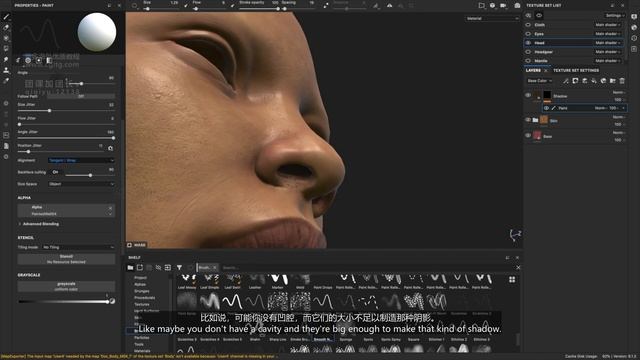Switch shelf to grid thumbnail view
Viewport: 640px width, 360px height.
click(512, 280)
